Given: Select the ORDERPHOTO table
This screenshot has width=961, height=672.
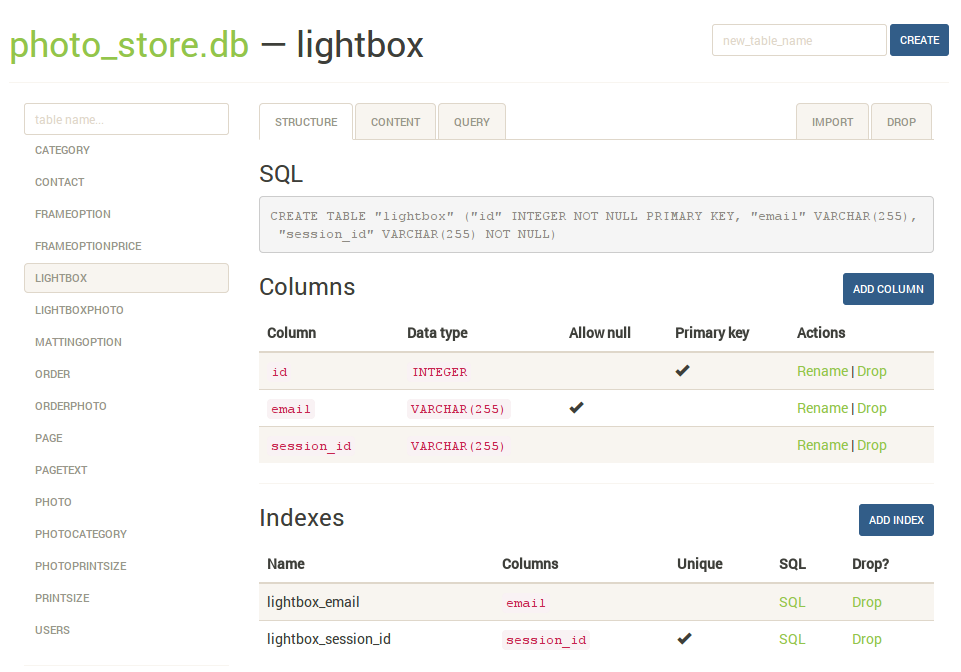Looking at the screenshot, I should click(69, 406).
